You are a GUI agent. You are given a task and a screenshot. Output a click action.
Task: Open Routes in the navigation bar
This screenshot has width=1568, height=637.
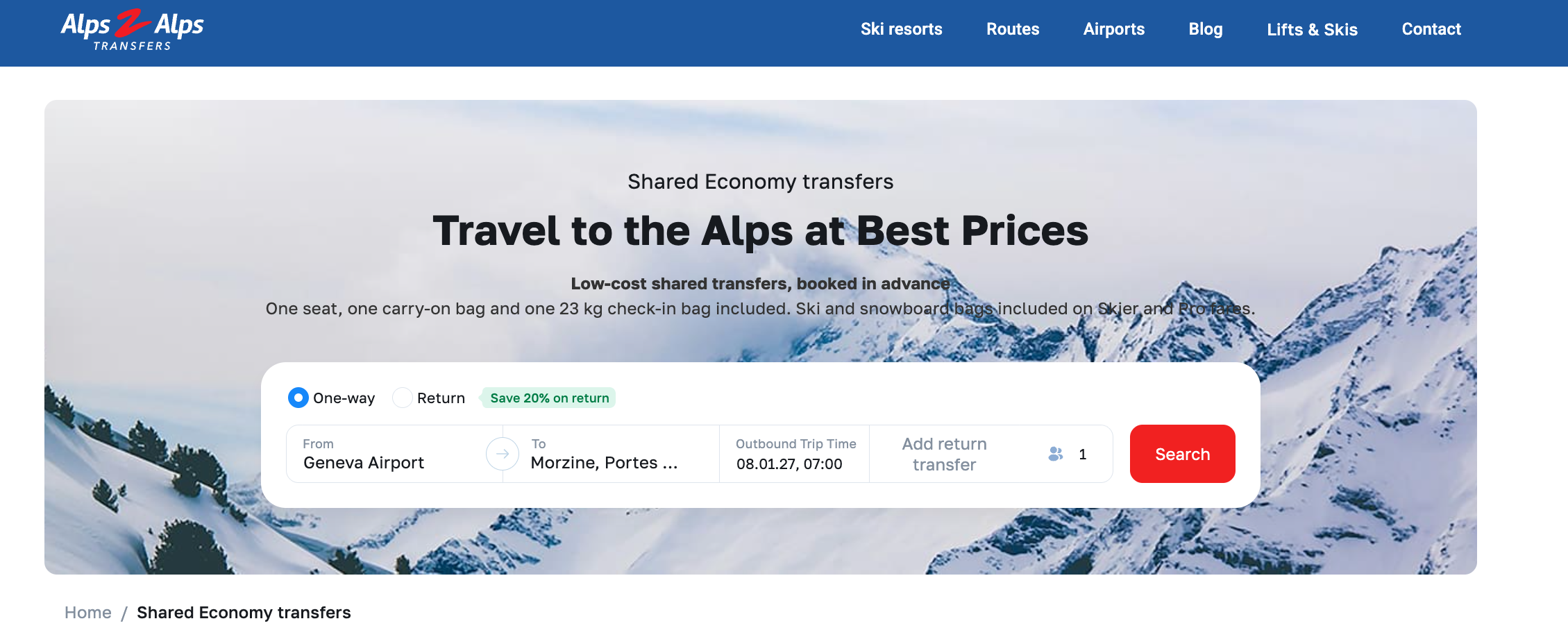coord(1013,29)
